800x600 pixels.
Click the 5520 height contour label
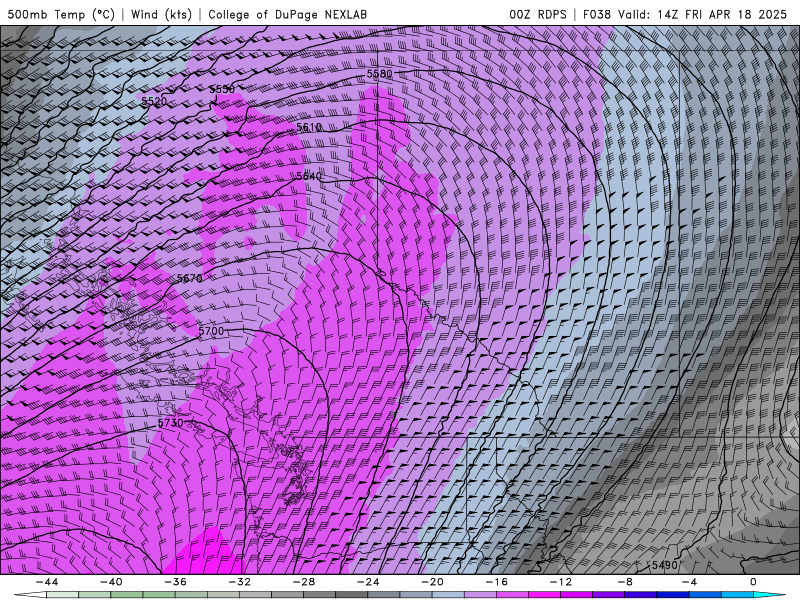tap(154, 101)
